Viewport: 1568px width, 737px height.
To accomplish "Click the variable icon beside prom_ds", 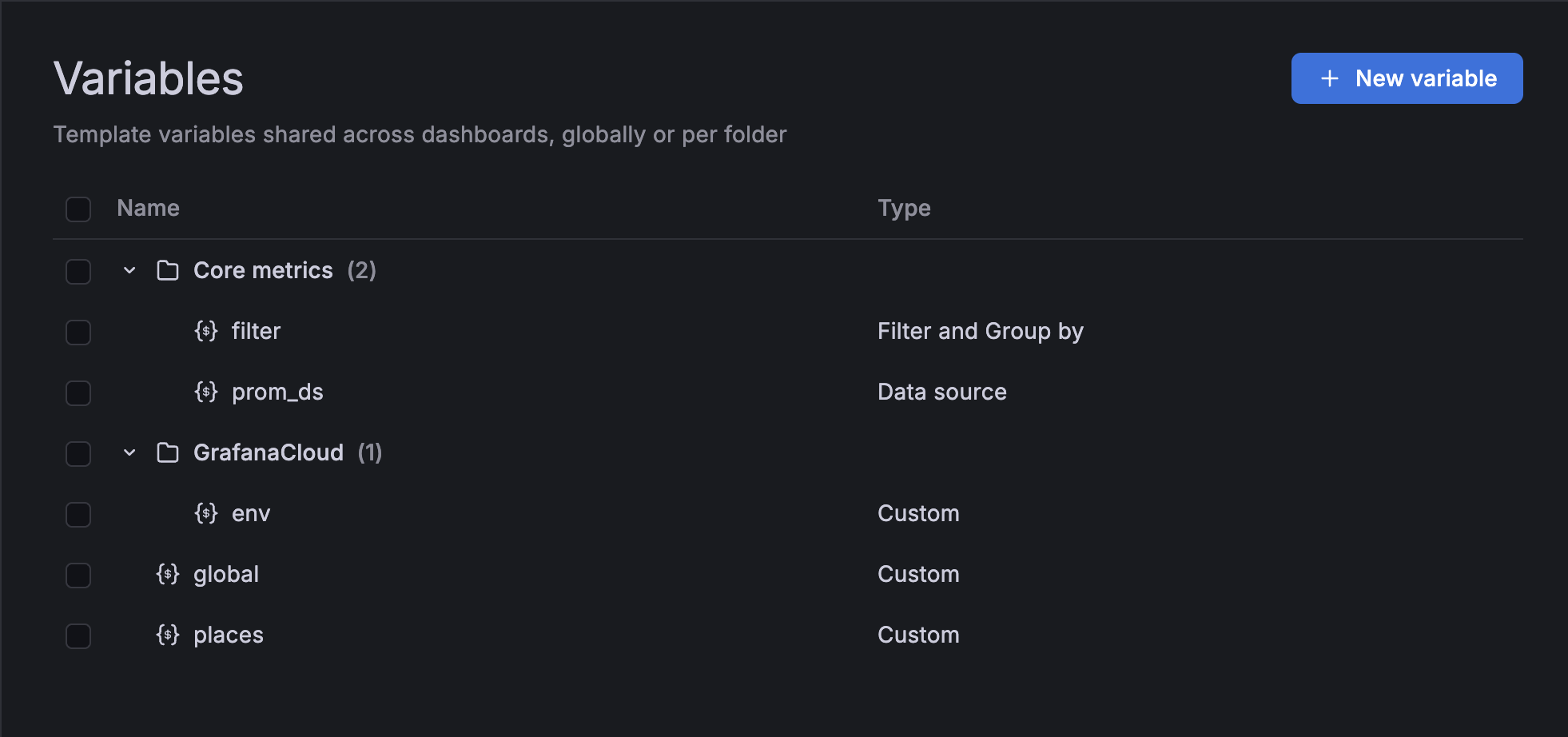I will (x=206, y=392).
